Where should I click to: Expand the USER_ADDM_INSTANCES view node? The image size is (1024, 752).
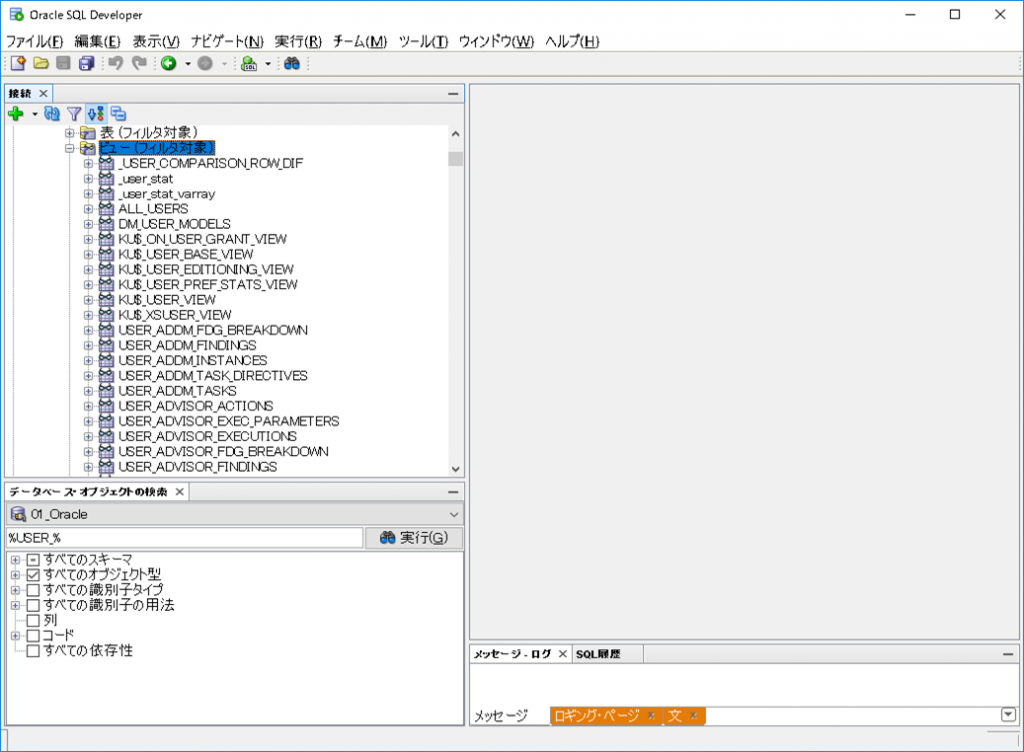pyautogui.click(x=88, y=361)
